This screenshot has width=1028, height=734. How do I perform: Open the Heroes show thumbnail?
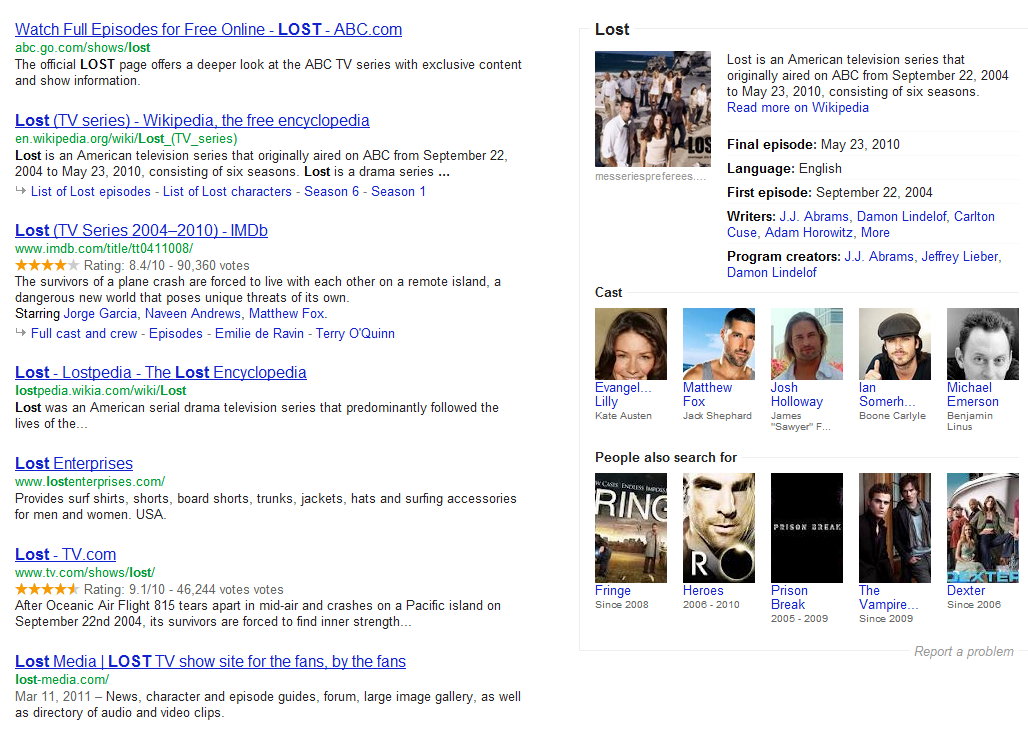(x=718, y=527)
